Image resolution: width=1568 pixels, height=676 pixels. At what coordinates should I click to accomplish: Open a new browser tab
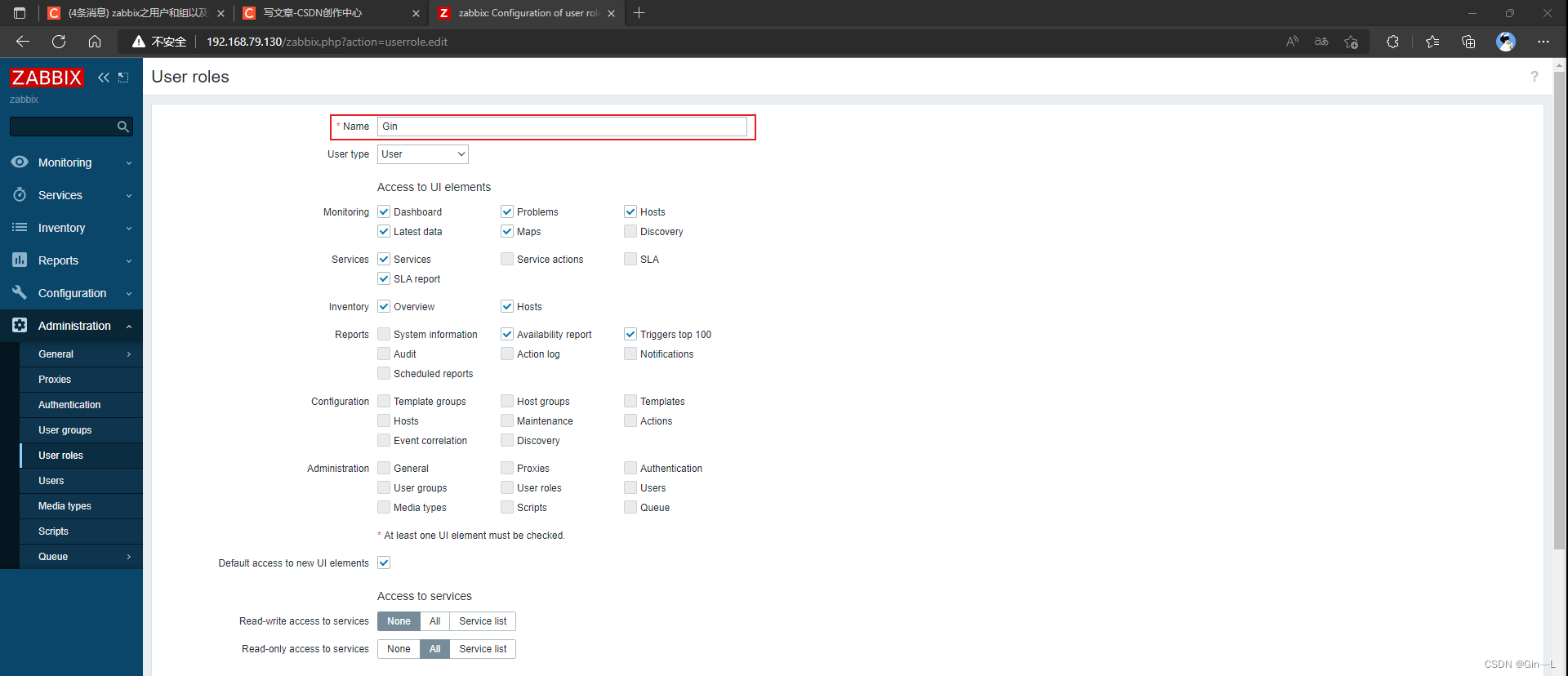(639, 13)
